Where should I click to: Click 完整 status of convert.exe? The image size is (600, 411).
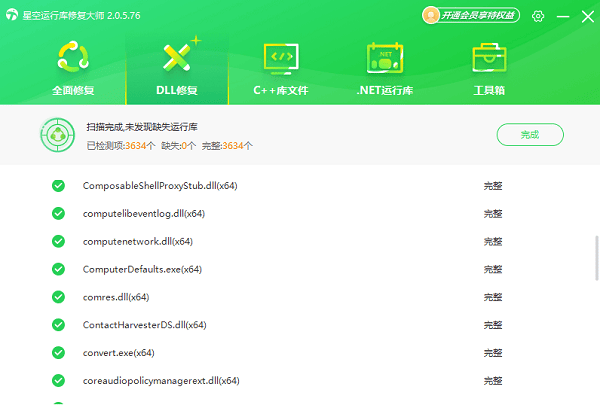pos(493,353)
